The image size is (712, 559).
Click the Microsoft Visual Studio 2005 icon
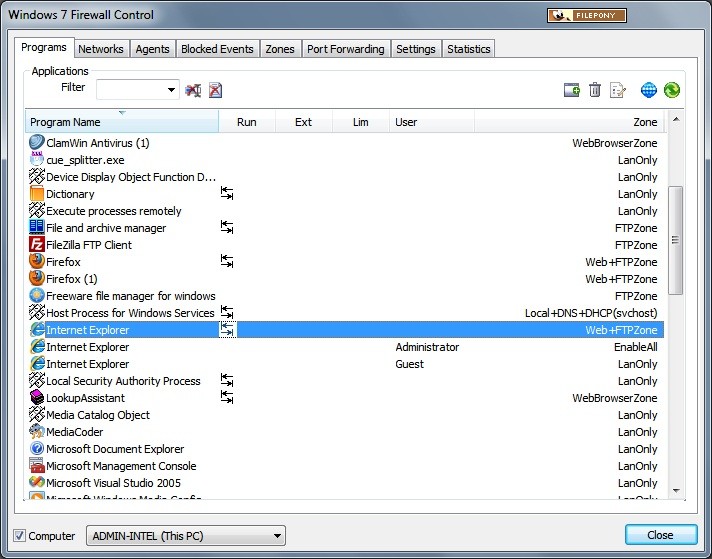[37, 482]
